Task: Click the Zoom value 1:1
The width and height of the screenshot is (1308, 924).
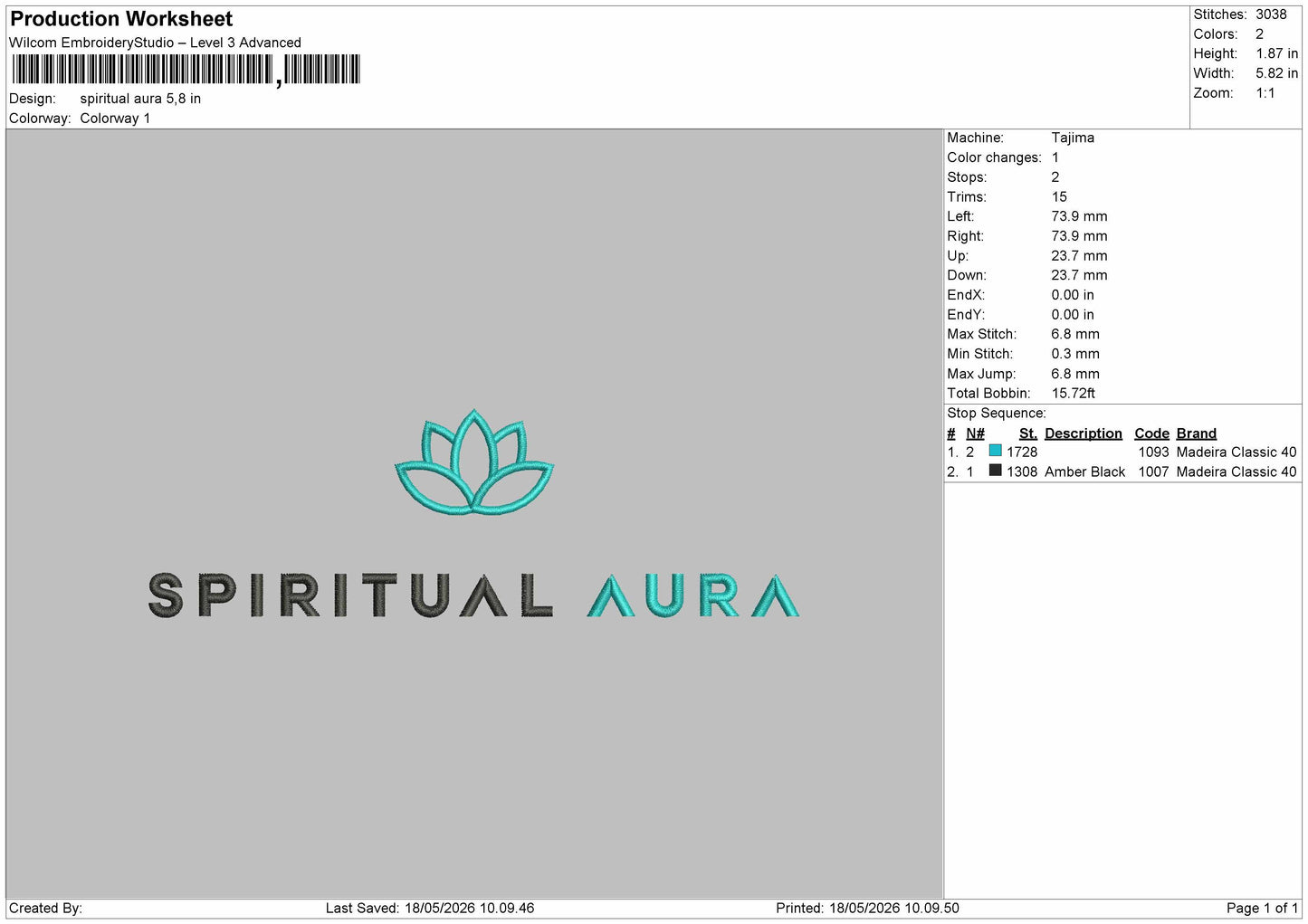Action: [x=1265, y=93]
